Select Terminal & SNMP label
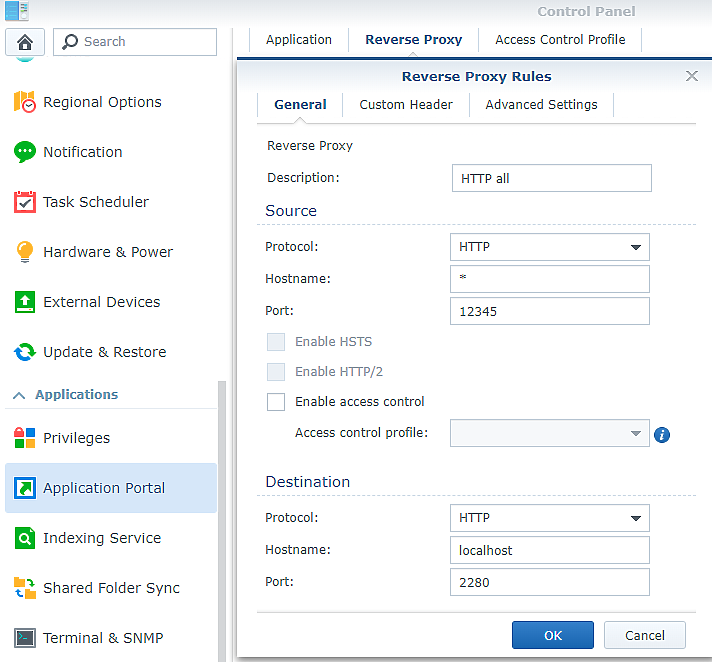This screenshot has width=712, height=662. [103, 637]
